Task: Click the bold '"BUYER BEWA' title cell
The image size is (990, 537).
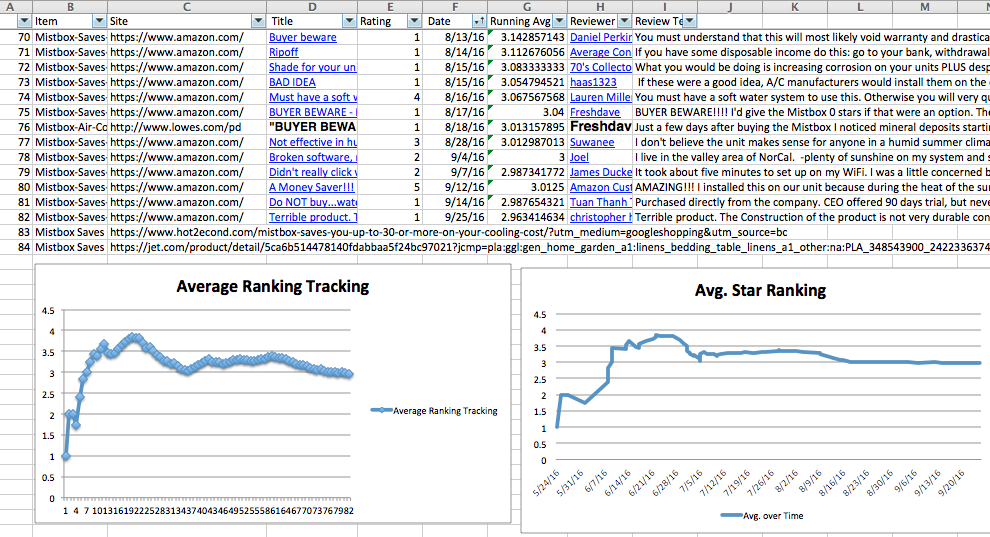Action: click(x=313, y=127)
